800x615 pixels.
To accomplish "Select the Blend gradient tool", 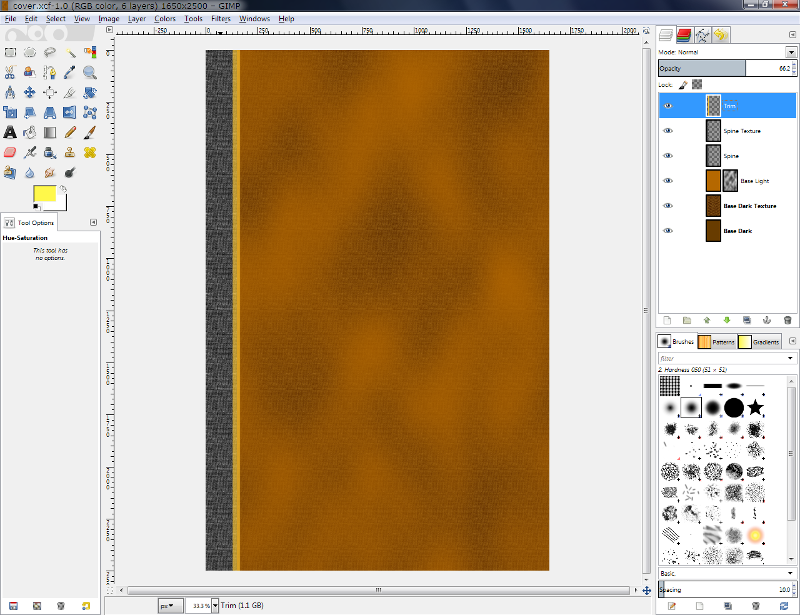I will (50, 133).
